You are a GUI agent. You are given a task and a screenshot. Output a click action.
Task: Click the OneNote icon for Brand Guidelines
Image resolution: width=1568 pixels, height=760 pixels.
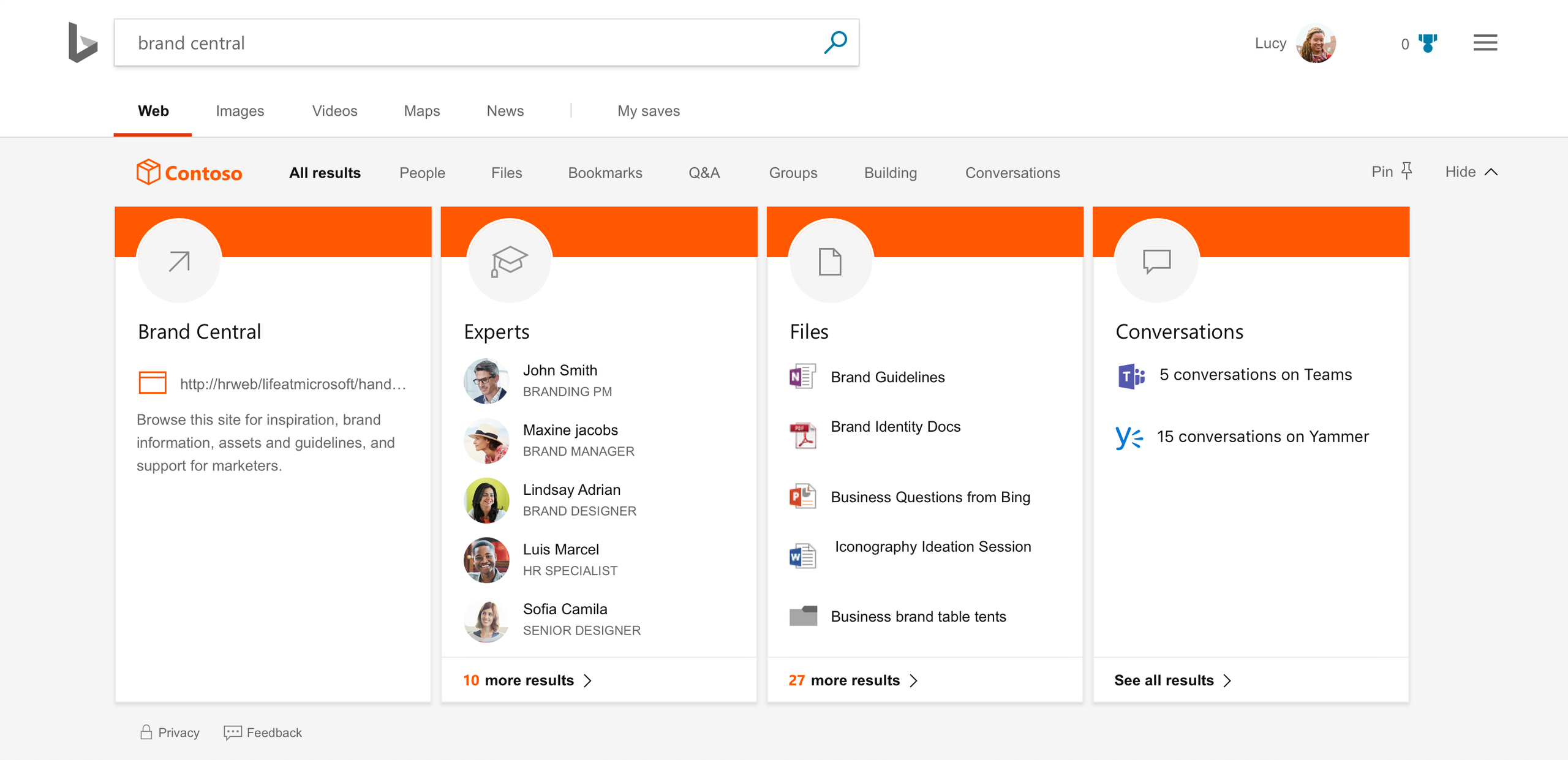click(802, 377)
